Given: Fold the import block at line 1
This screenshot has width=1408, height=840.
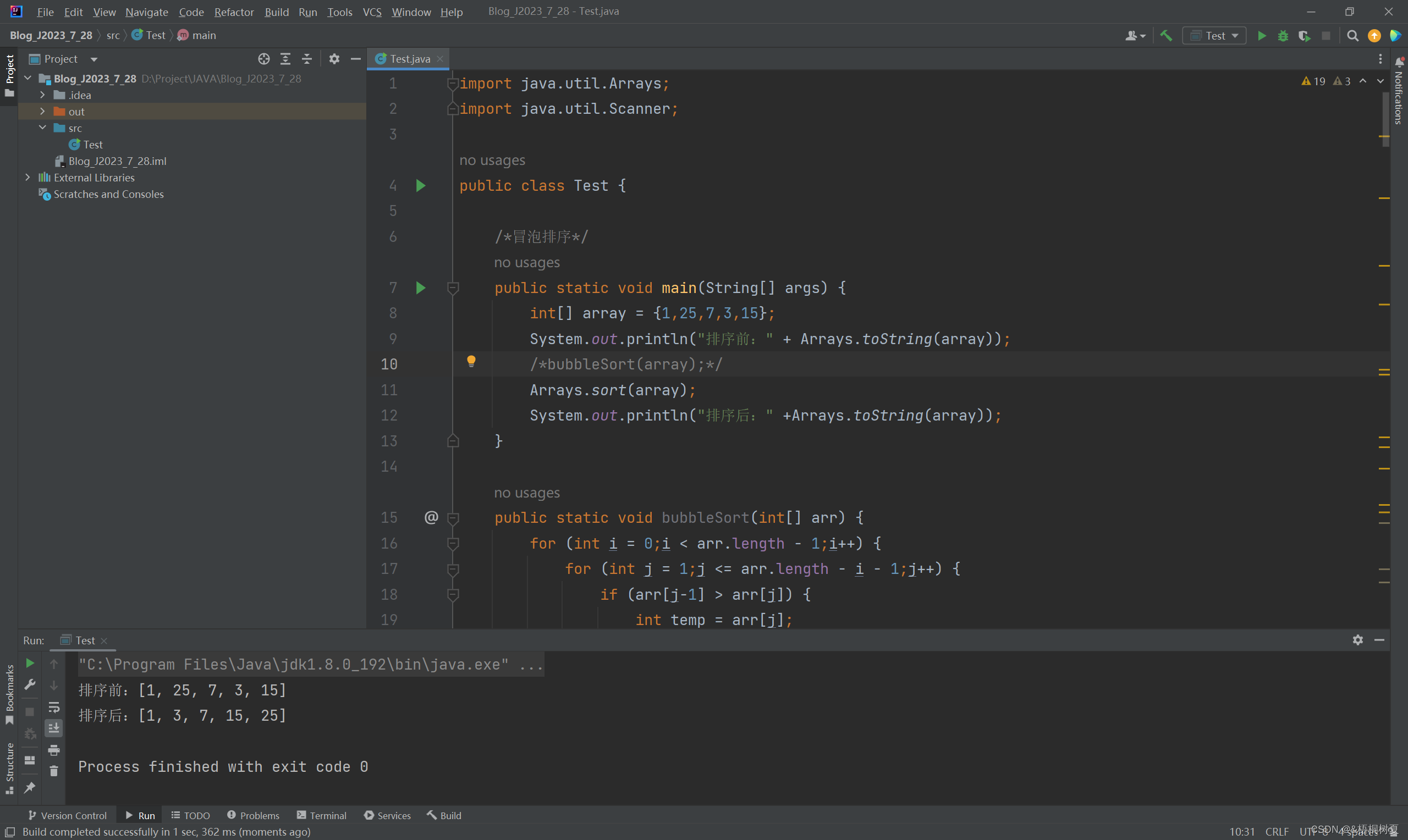Looking at the screenshot, I should coord(453,84).
